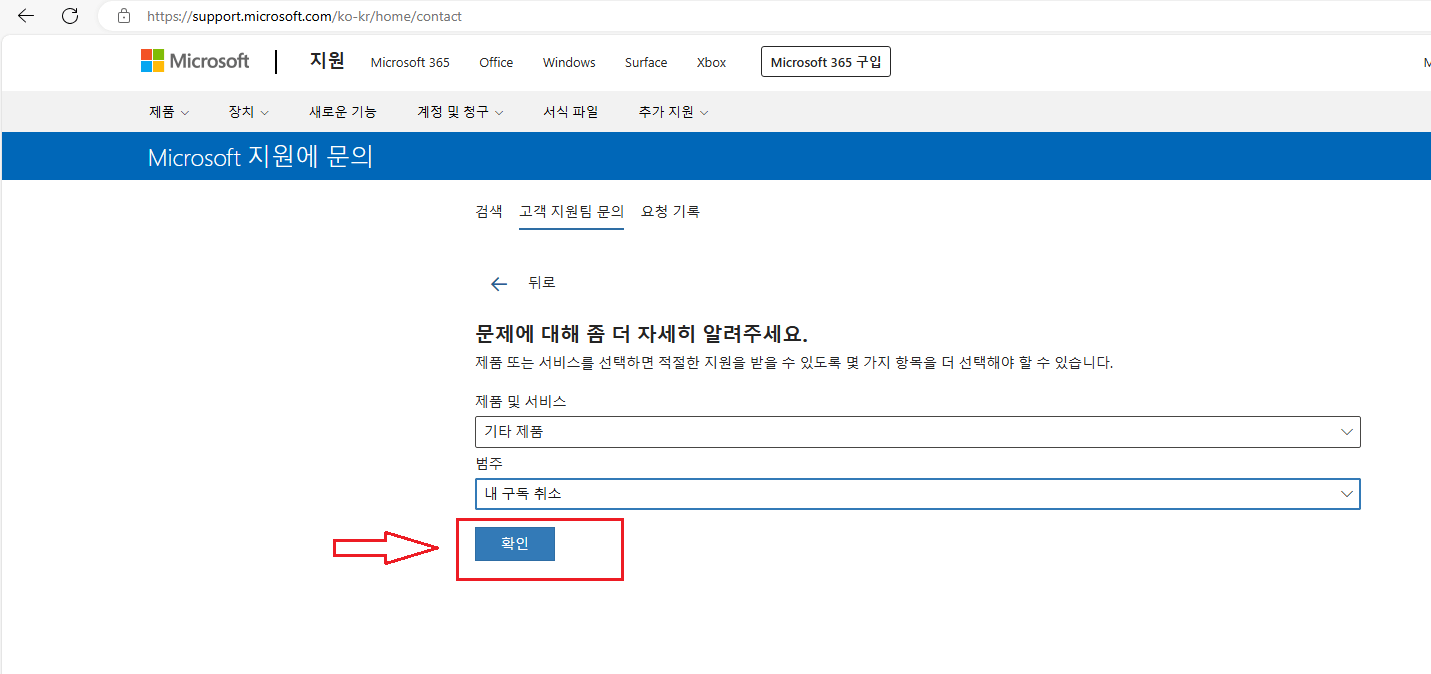
Task: Click the Microsoft 365 구입 button
Action: click(826, 62)
